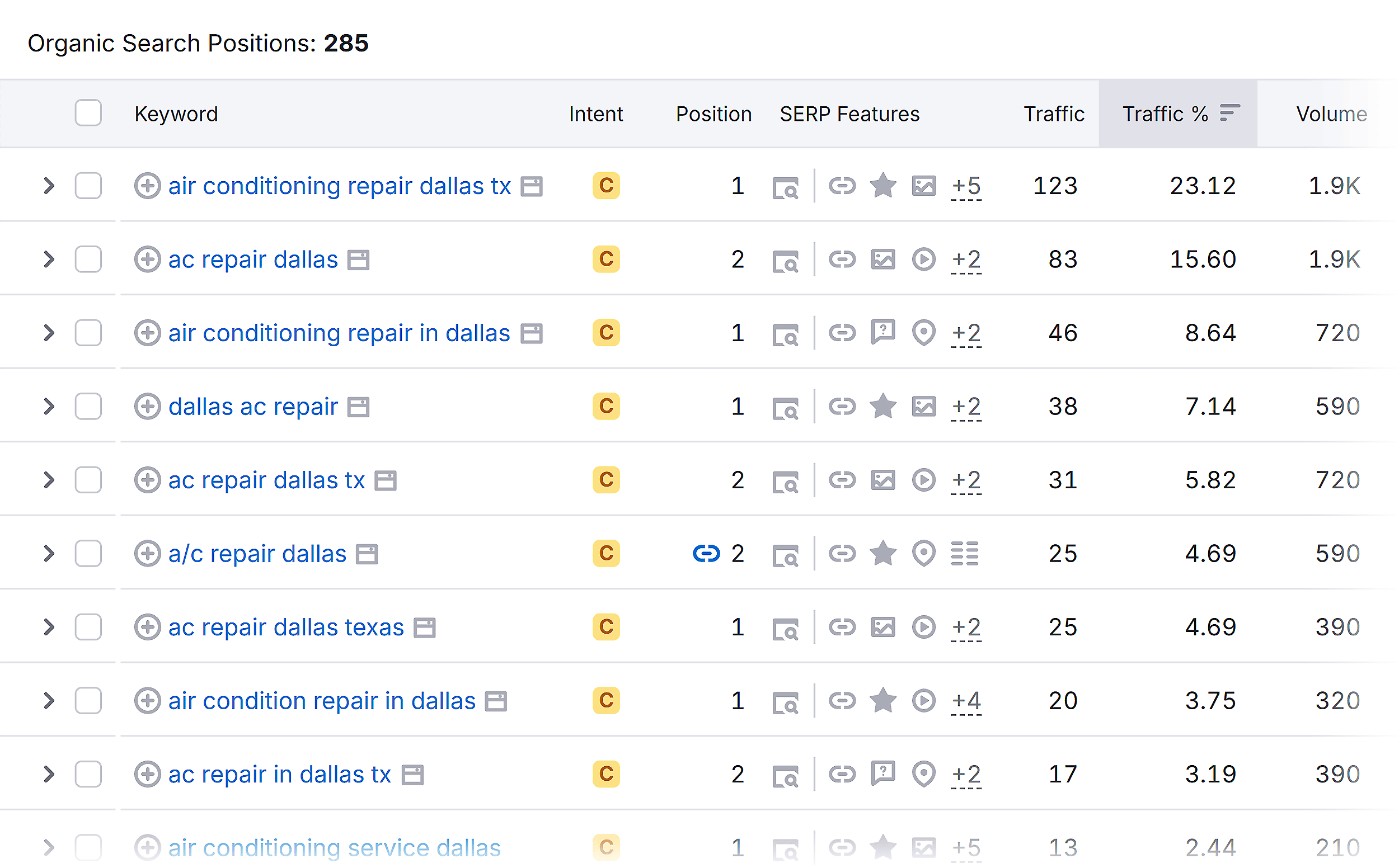The width and height of the screenshot is (1399, 868).
Task: Open keyword link 'air conditioning service dallas'
Action: point(335,848)
